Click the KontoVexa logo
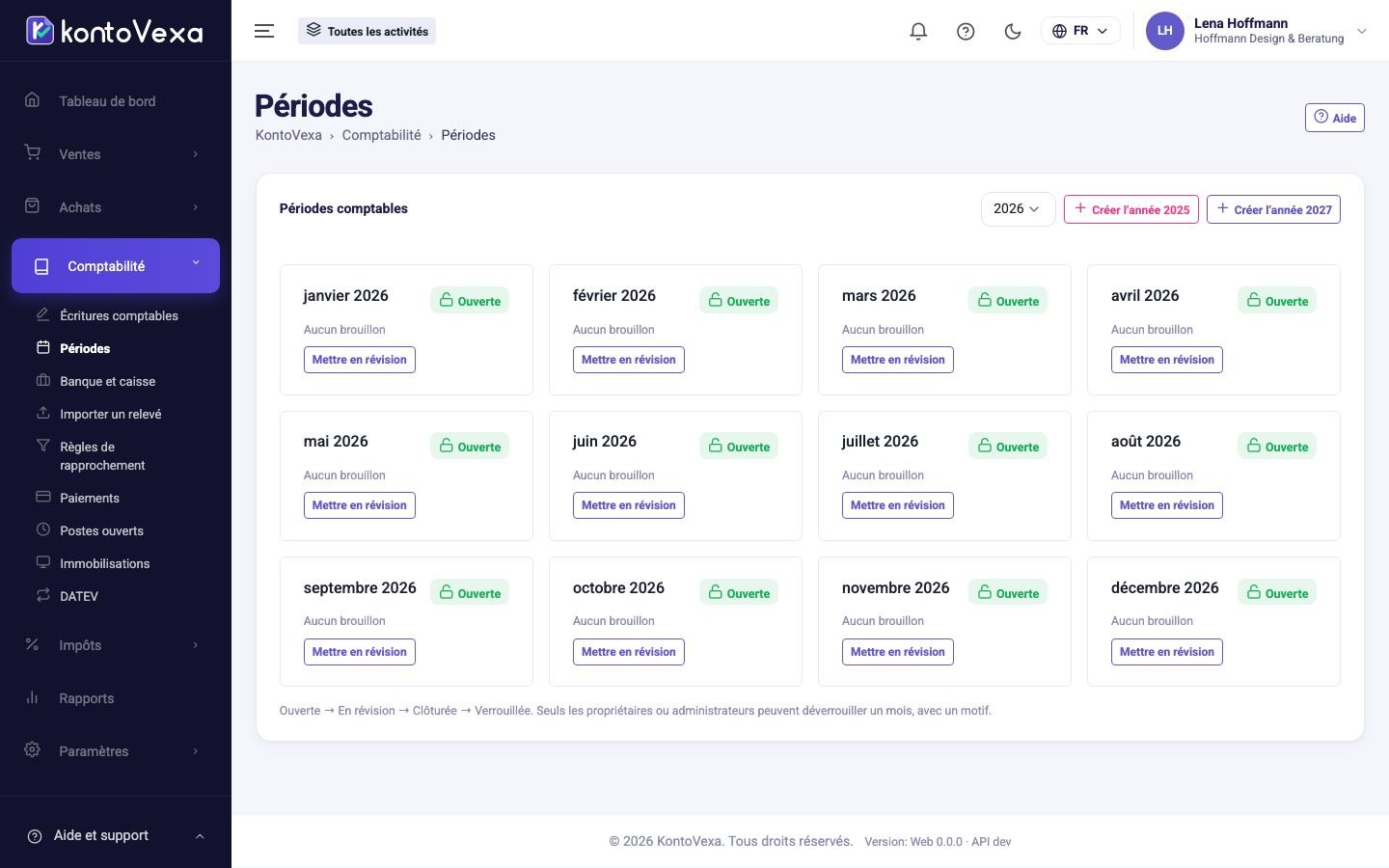 coord(115,31)
